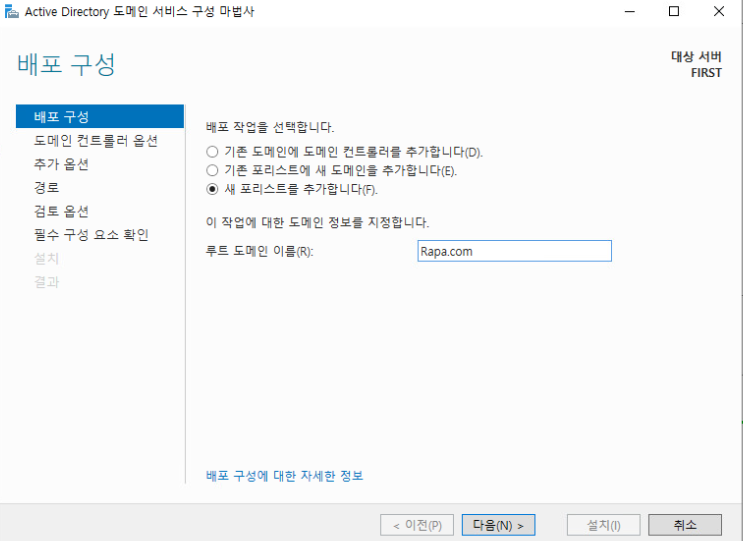The height and width of the screenshot is (541, 743).
Task: Click the '대상 서버' label
Action: [x=696, y=56]
